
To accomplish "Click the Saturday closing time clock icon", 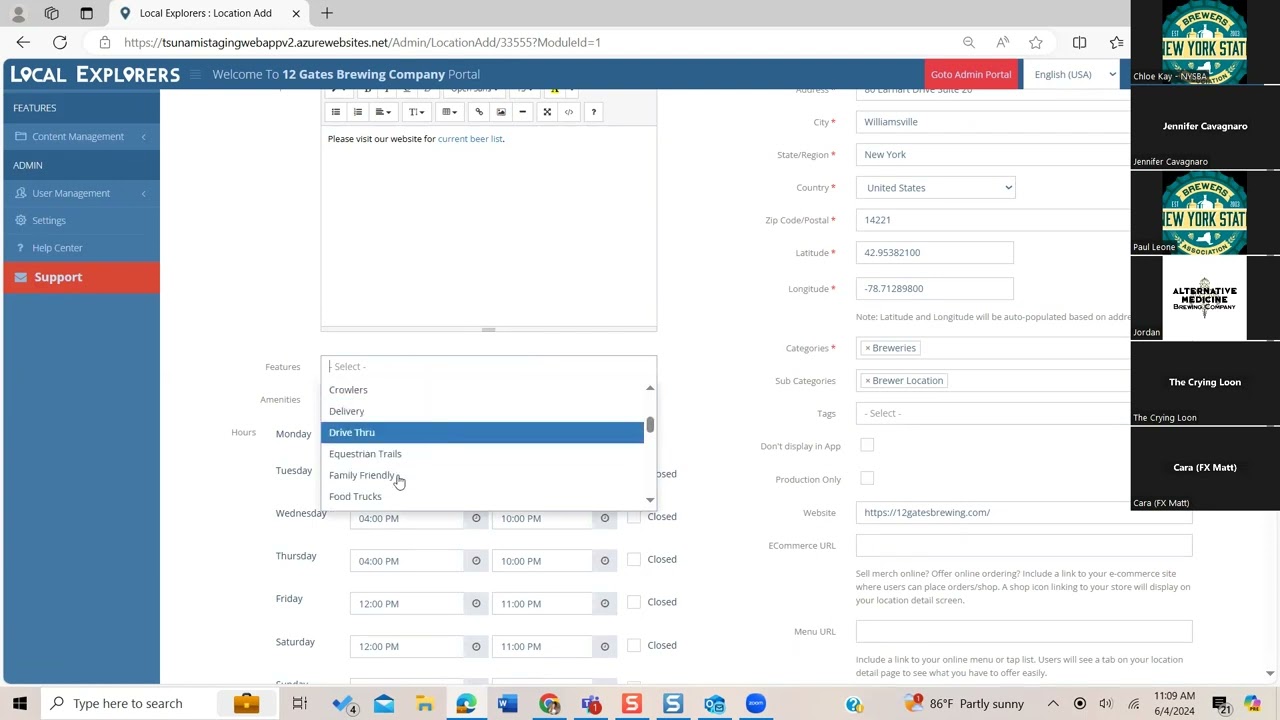I will coord(604,646).
